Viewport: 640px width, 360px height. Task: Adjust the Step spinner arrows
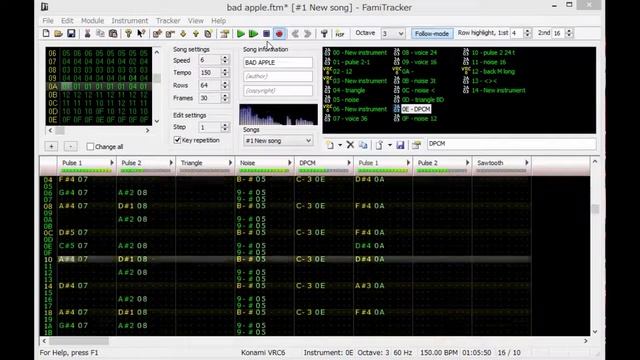pos(224,127)
